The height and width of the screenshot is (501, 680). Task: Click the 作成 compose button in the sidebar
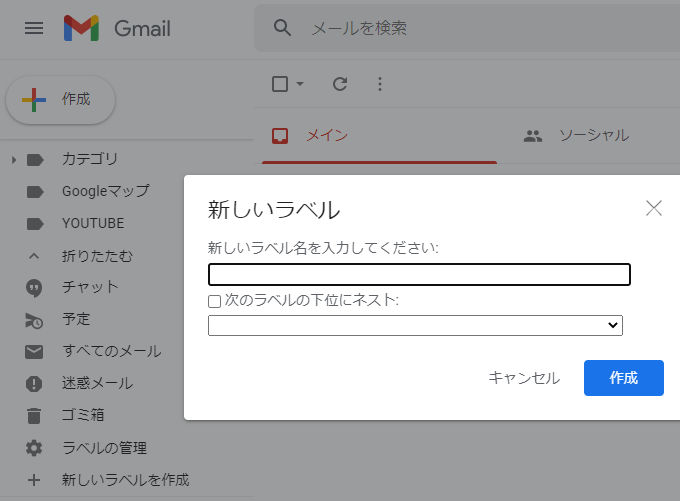[x=61, y=100]
